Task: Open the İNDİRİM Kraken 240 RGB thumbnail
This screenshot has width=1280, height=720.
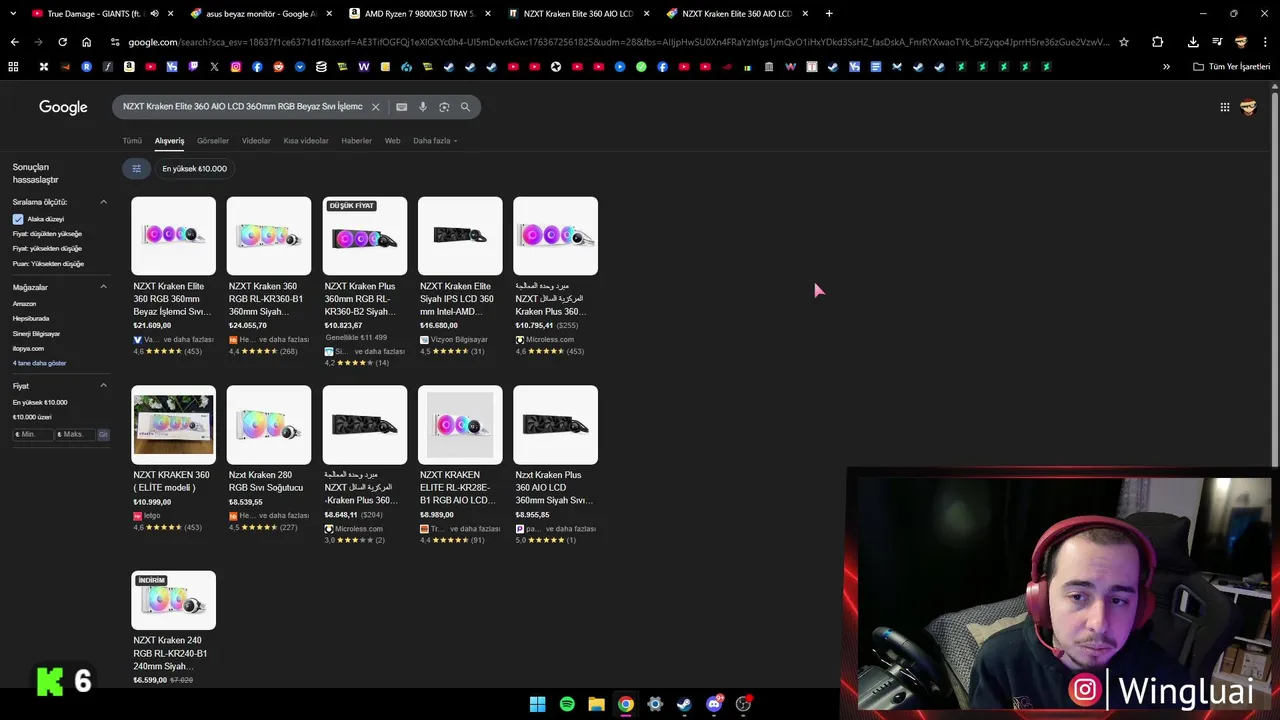Action: coord(173,600)
